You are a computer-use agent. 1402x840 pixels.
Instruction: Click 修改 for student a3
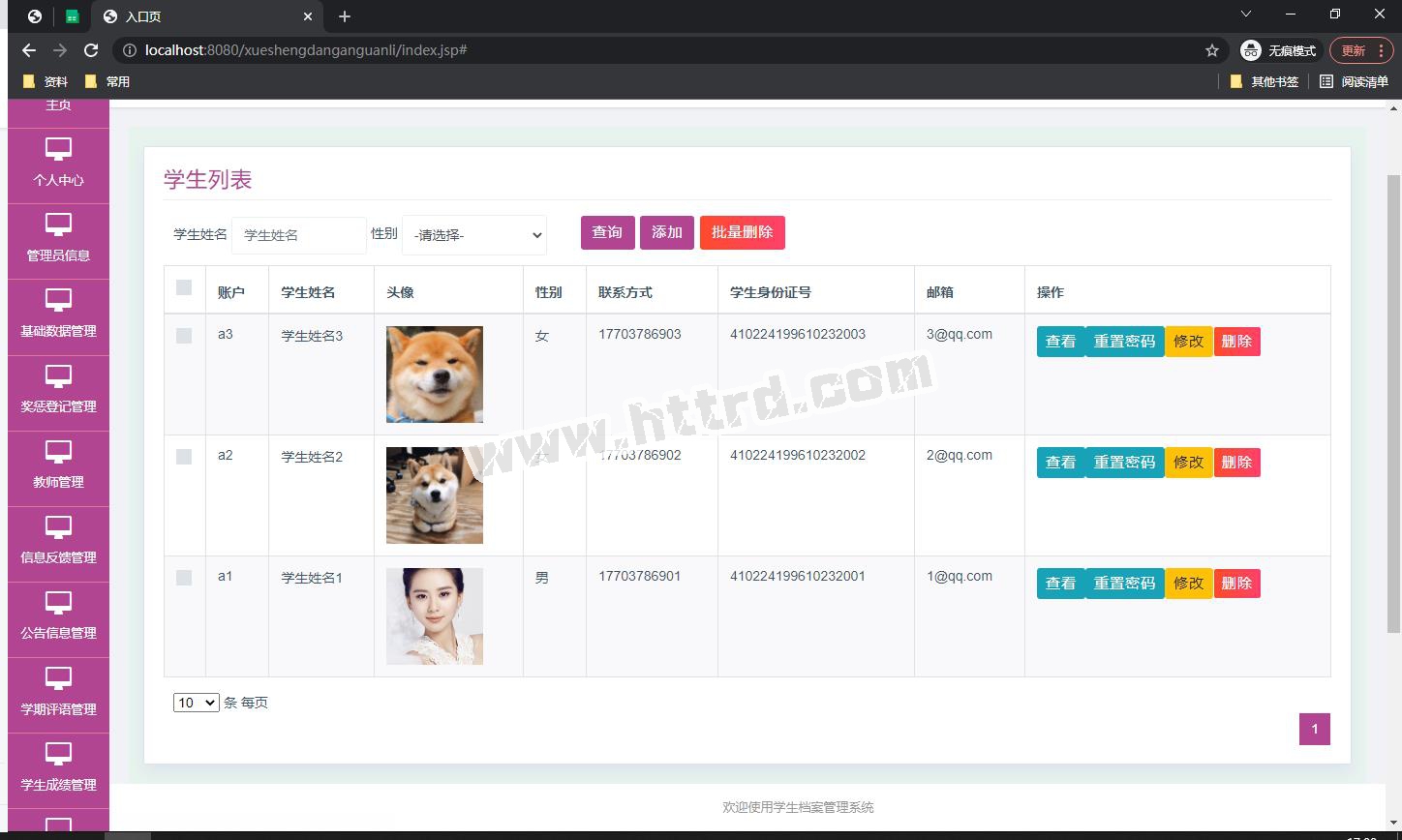1188,342
